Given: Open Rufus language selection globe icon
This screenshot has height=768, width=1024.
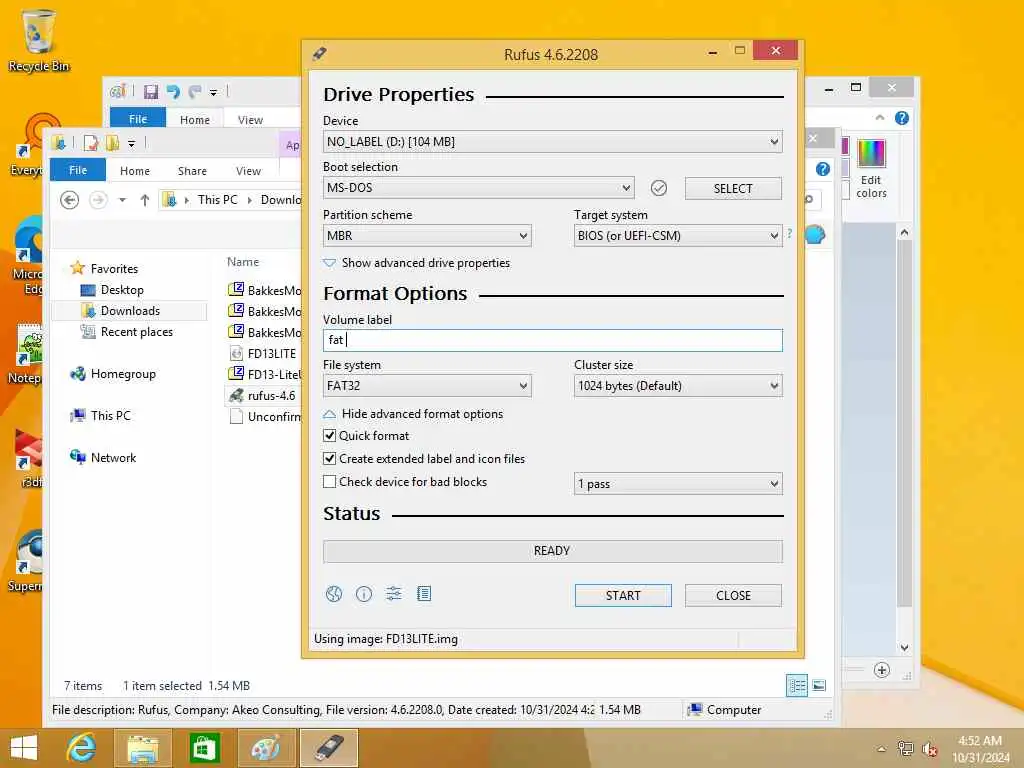Looking at the screenshot, I should 334,594.
